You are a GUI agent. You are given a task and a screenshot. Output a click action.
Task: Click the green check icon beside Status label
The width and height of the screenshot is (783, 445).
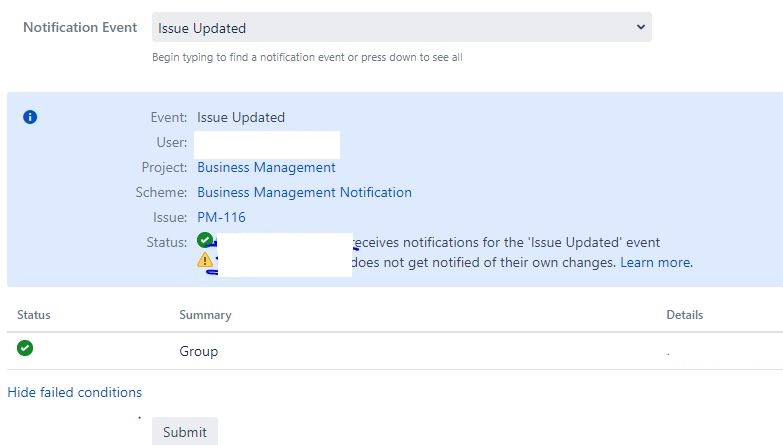[x=204, y=240]
